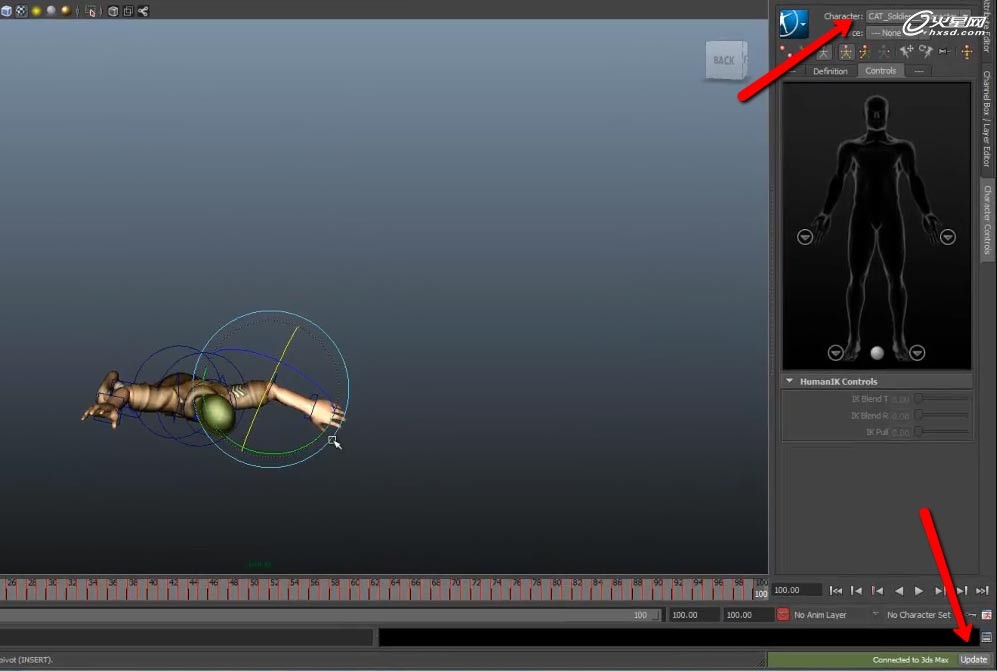Adjust the IK Pull slider

coord(943,432)
